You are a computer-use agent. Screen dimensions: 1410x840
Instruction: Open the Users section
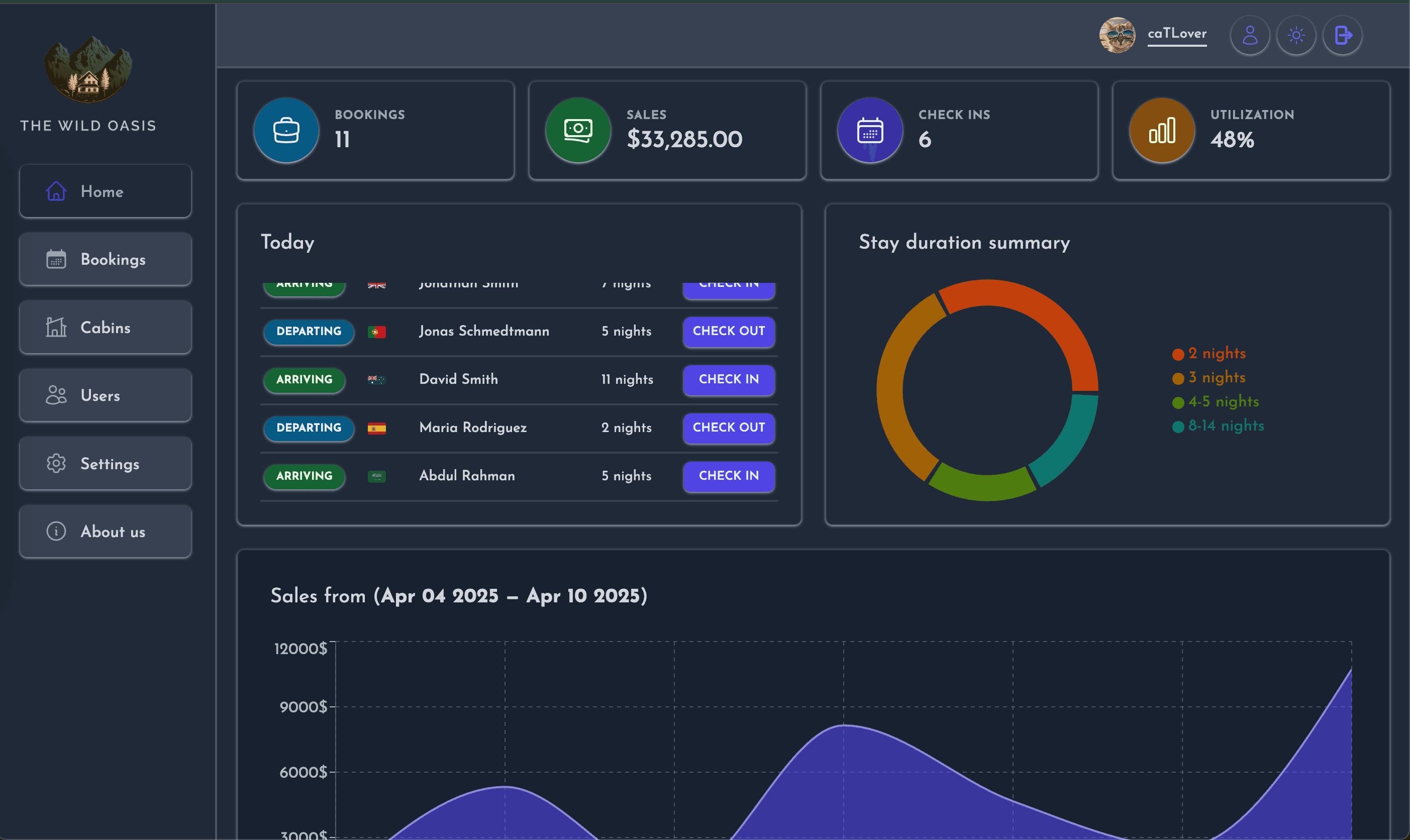[x=106, y=395]
